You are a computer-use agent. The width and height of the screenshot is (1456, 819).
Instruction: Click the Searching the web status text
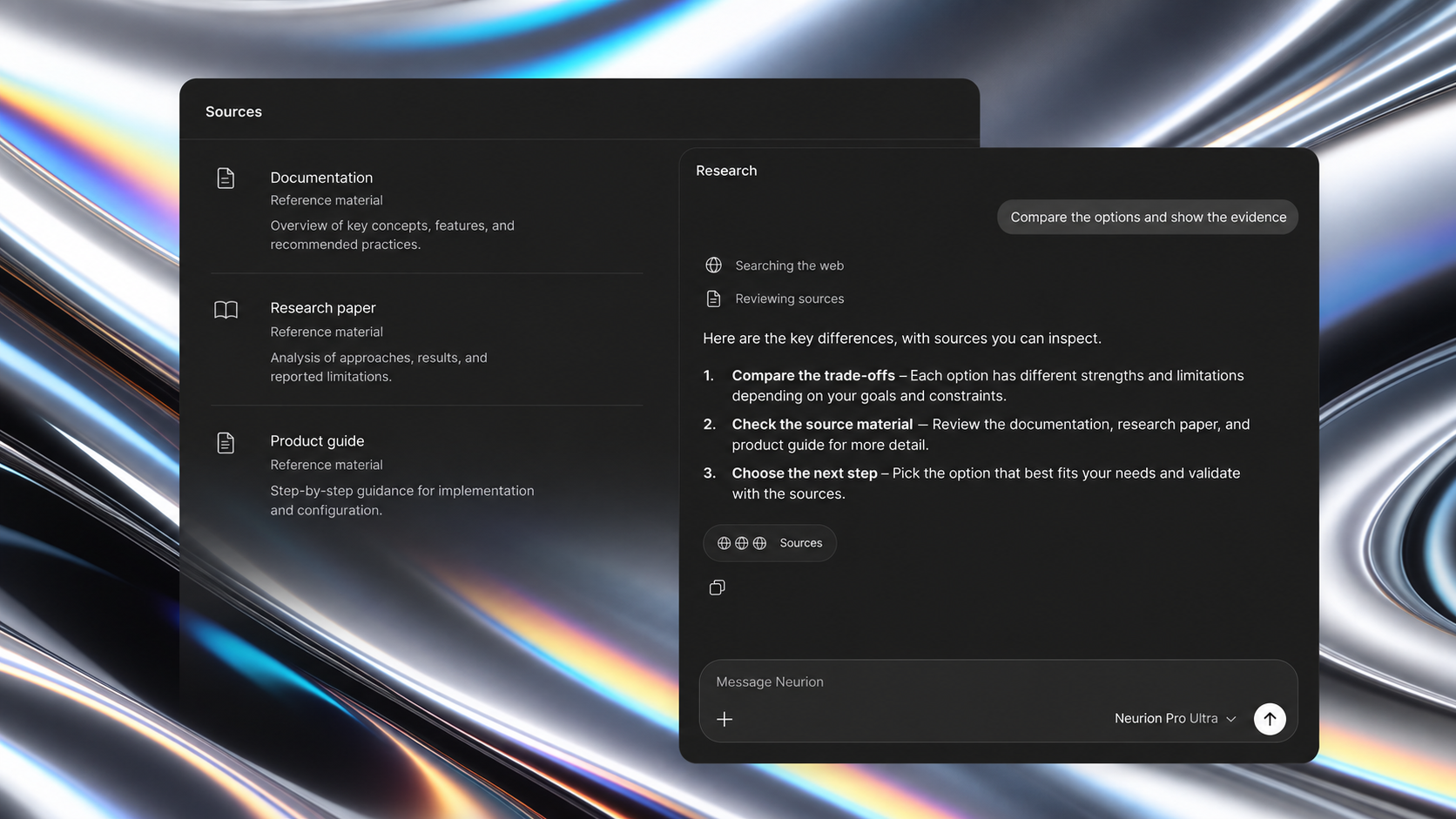click(x=789, y=265)
